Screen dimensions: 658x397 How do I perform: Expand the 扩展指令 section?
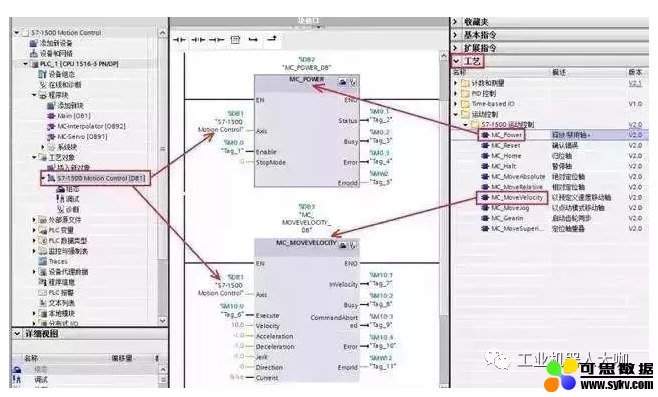[455, 48]
